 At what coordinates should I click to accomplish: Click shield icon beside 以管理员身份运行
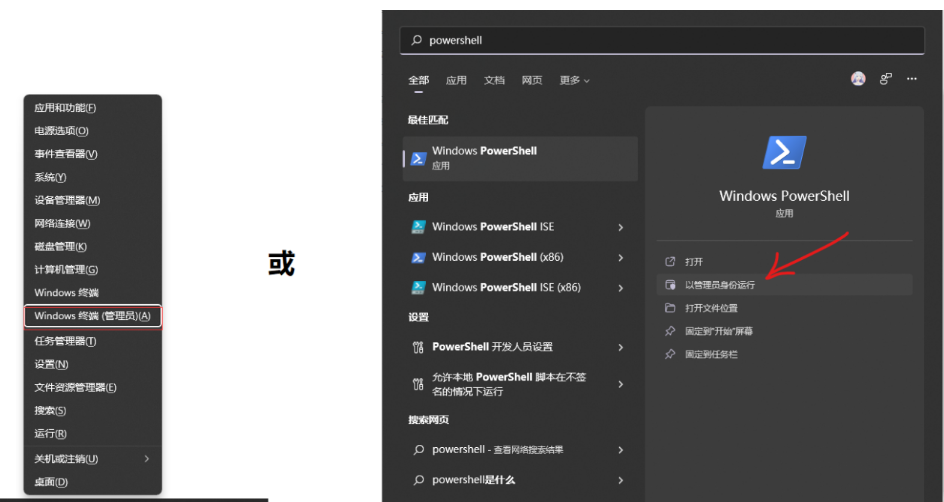coord(670,285)
